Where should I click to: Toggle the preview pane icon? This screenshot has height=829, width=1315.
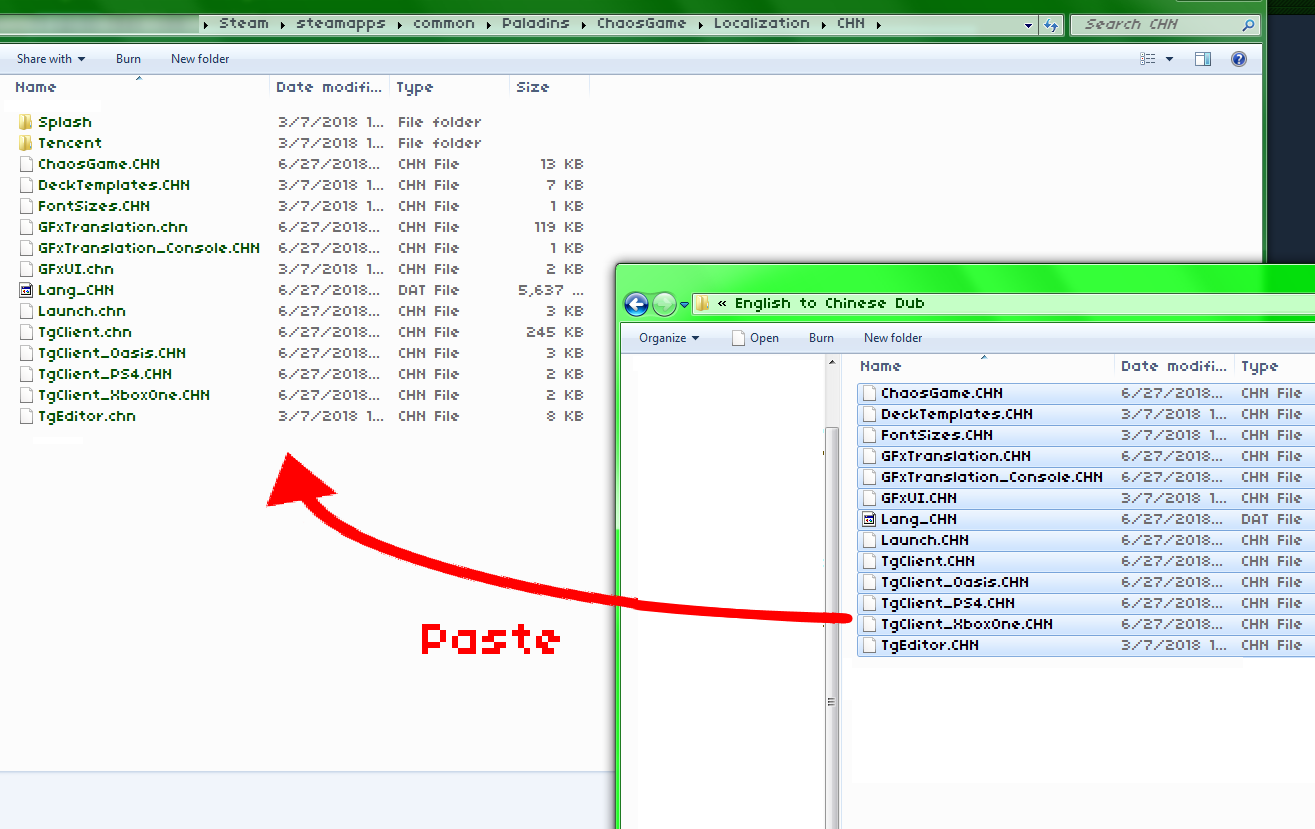pyautogui.click(x=1203, y=59)
